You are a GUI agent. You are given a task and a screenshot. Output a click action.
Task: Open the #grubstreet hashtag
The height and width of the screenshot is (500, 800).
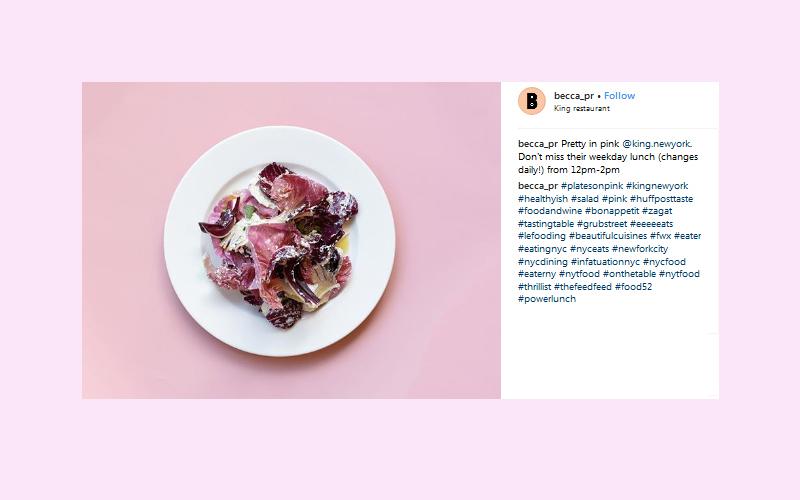click(x=602, y=223)
